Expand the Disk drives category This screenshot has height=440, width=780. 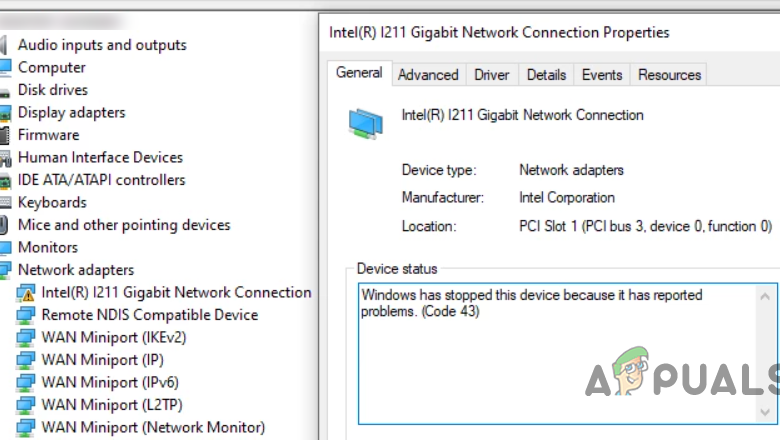(4, 90)
